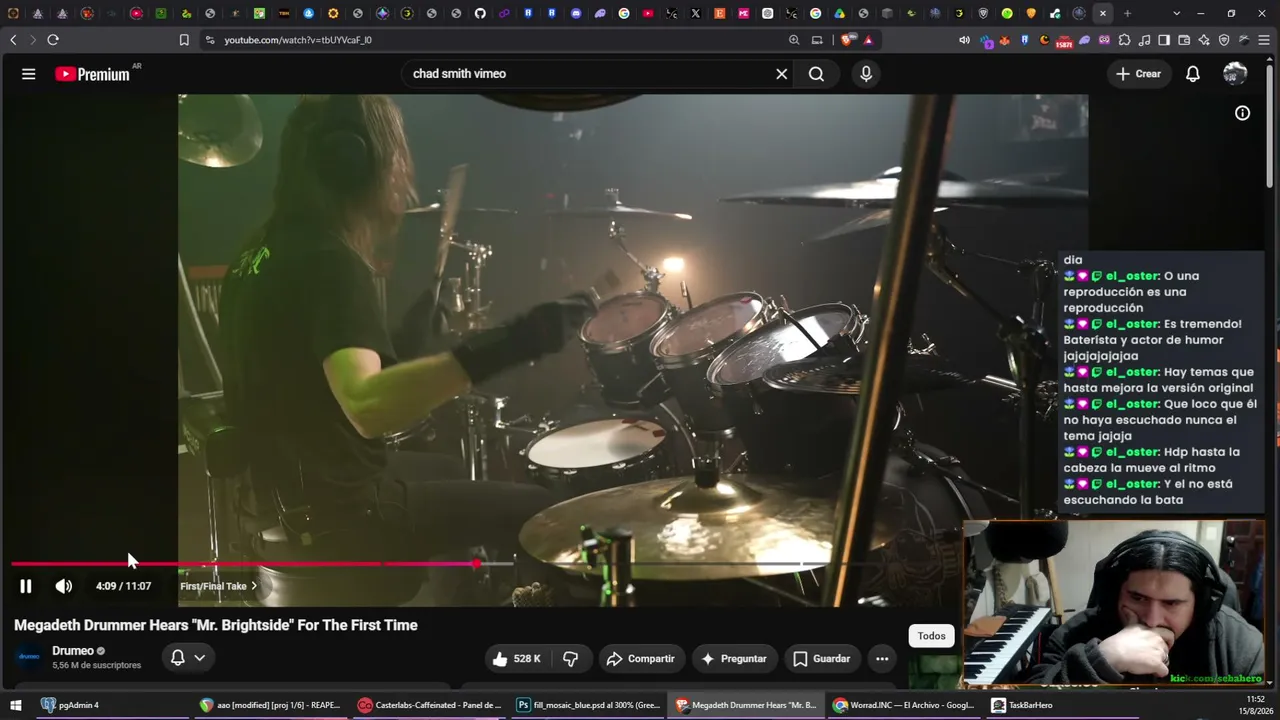Open the browser main hamburger menu
Viewport: 1280px width, 720px height.
(x=1264, y=40)
